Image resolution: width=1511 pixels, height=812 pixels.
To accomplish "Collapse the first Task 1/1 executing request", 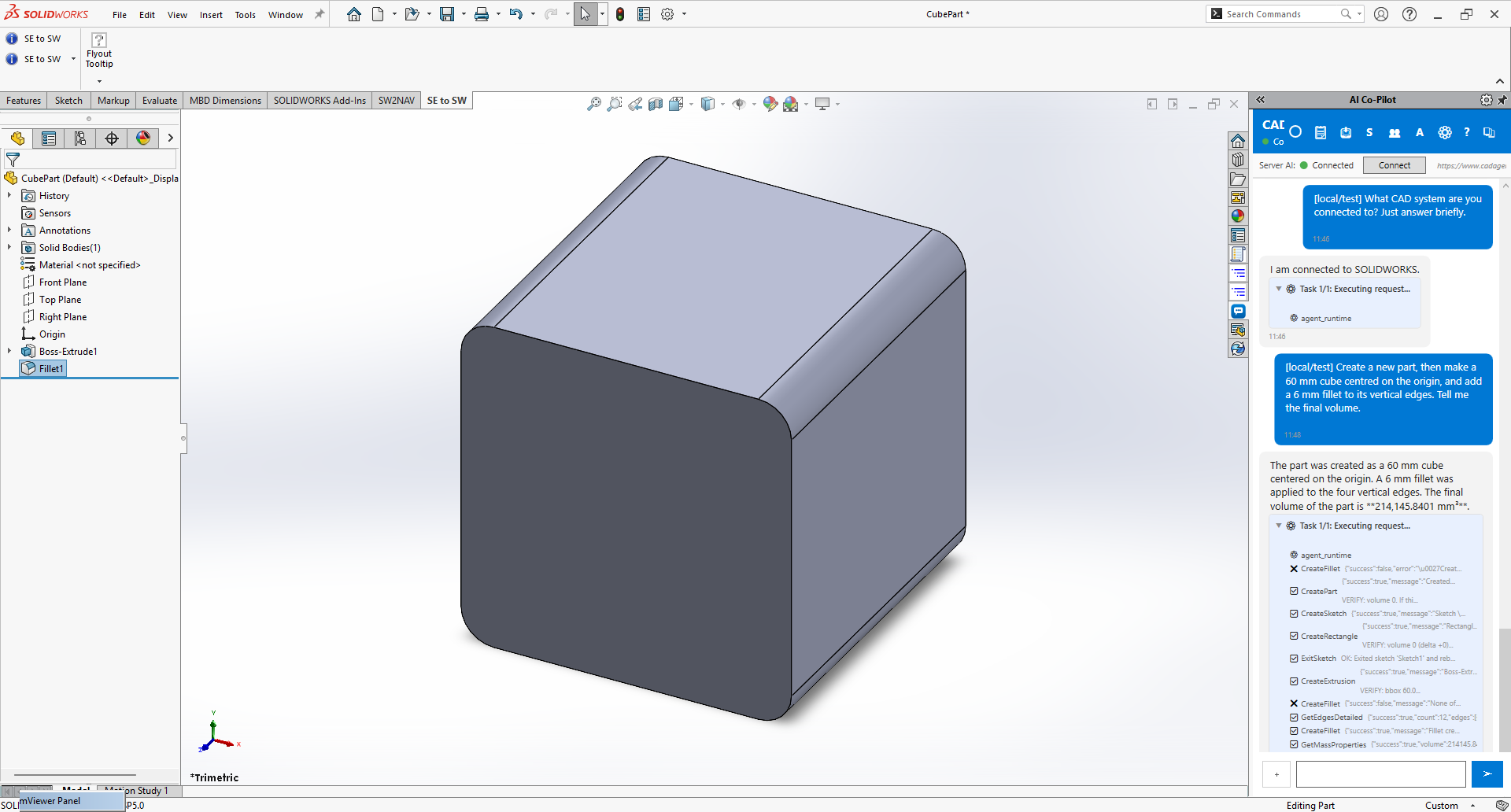I will click(x=1279, y=289).
